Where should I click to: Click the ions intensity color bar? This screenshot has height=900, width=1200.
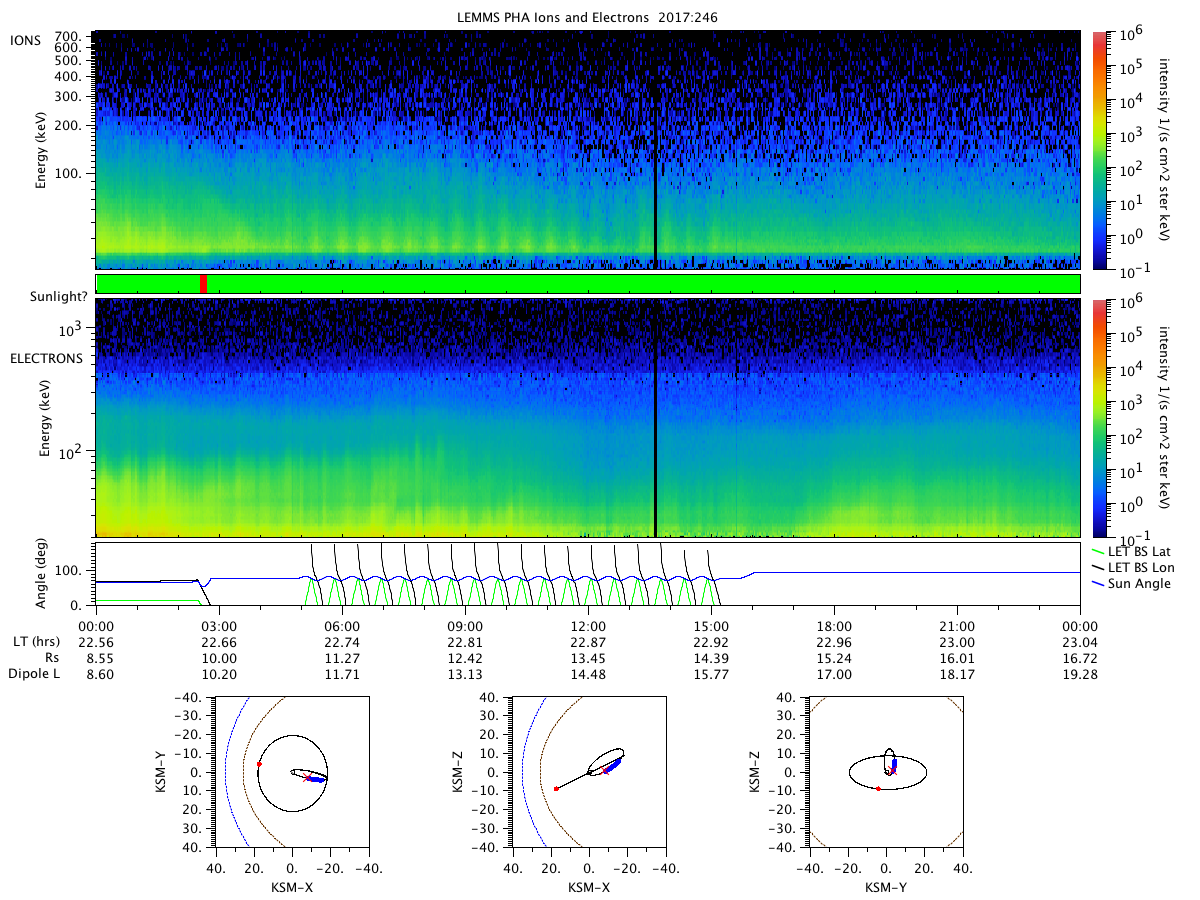[x=1098, y=150]
